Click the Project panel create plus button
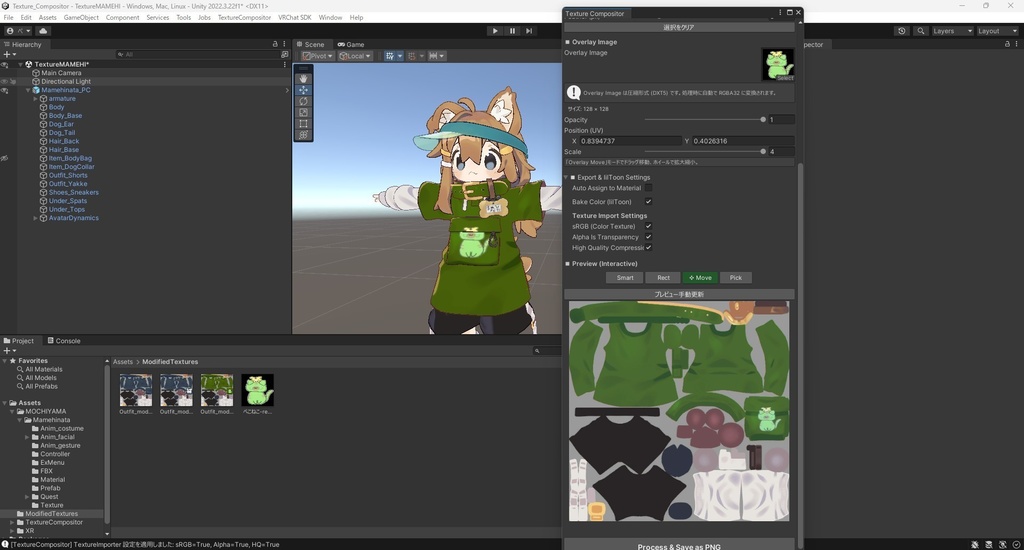The width and height of the screenshot is (1024, 550). pyautogui.click(x=9, y=351)
